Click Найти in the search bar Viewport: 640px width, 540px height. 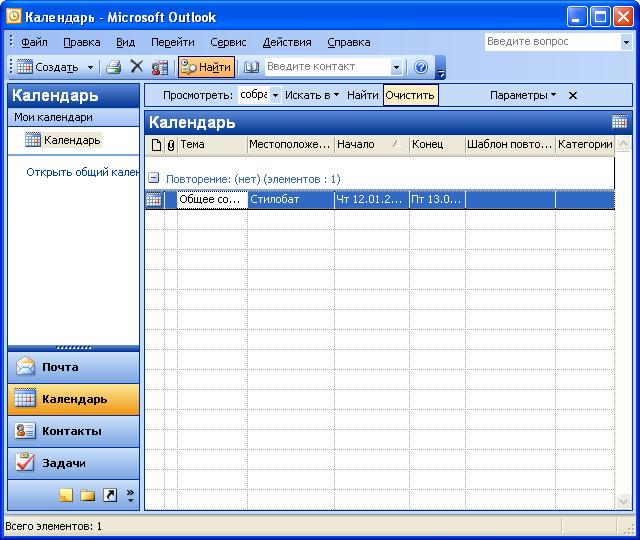coord(362,95)
